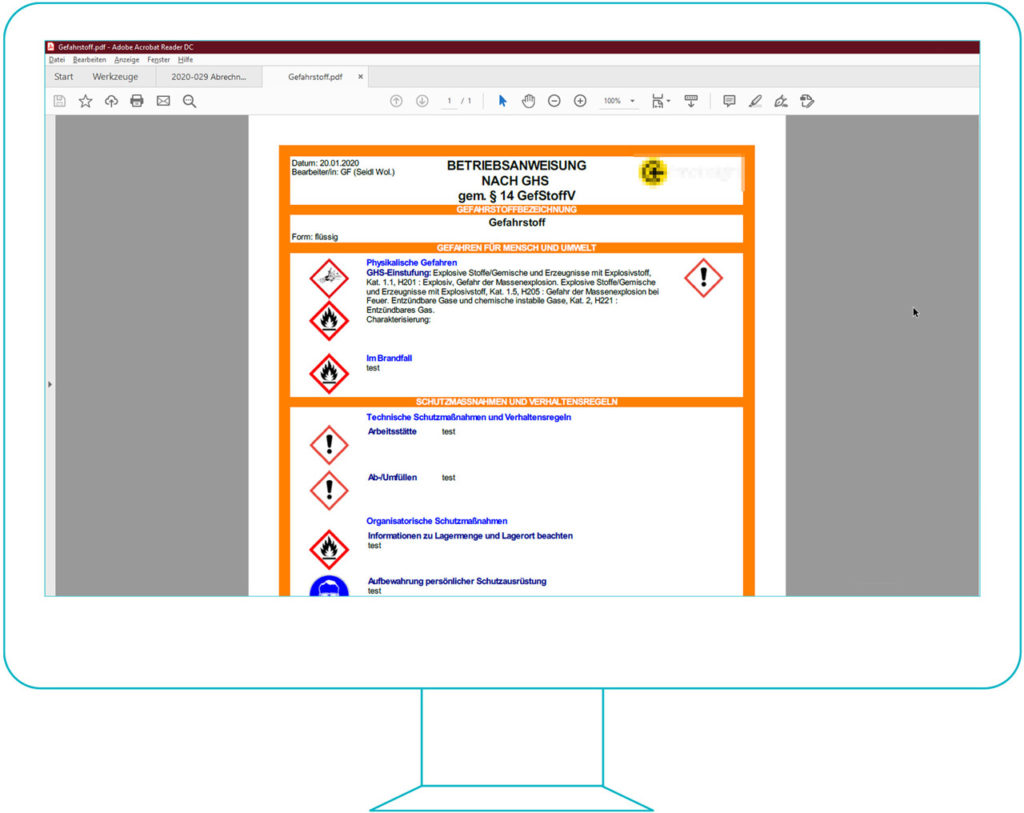1024x813 pixels.
Task: Open the Add Comment sticky note icon
Action: (x=729, y=100)
